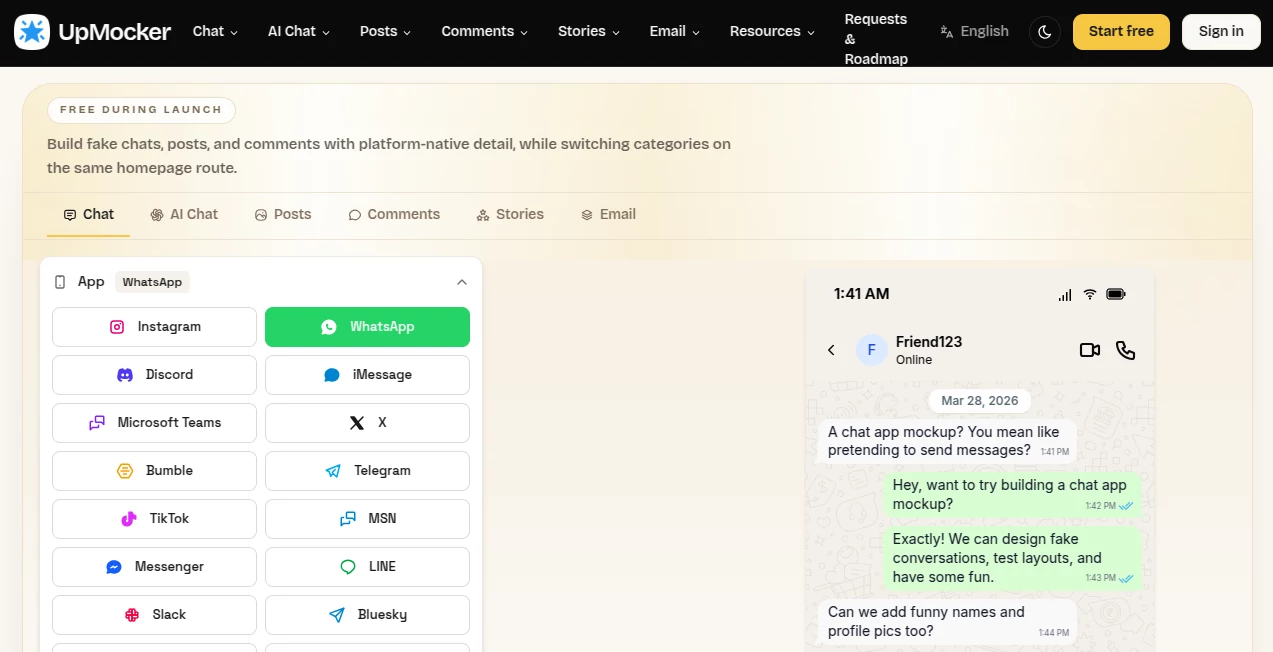Collapse the App section chevron
Viewport: 1273px width, 652px height.
(x=461, y=282)
